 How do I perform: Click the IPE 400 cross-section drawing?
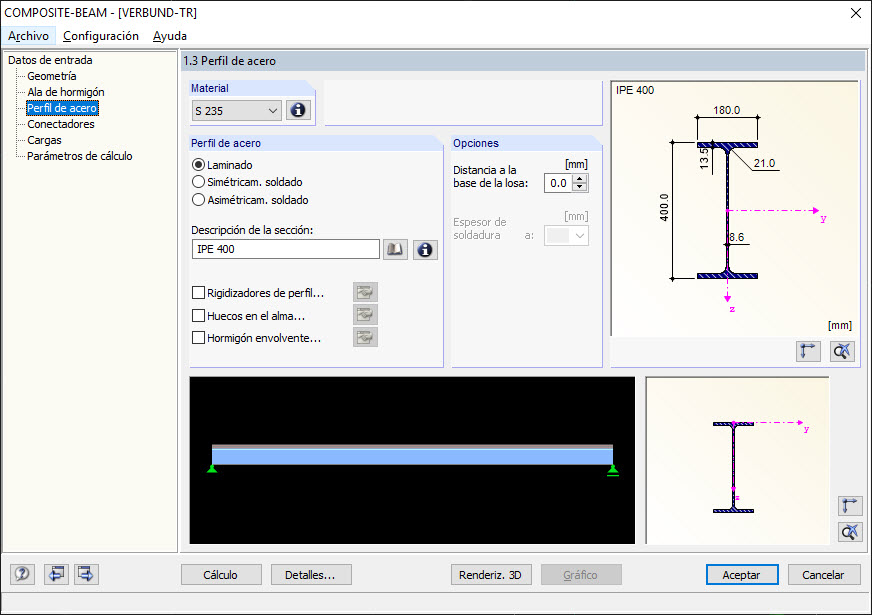(x=735, y=209)
